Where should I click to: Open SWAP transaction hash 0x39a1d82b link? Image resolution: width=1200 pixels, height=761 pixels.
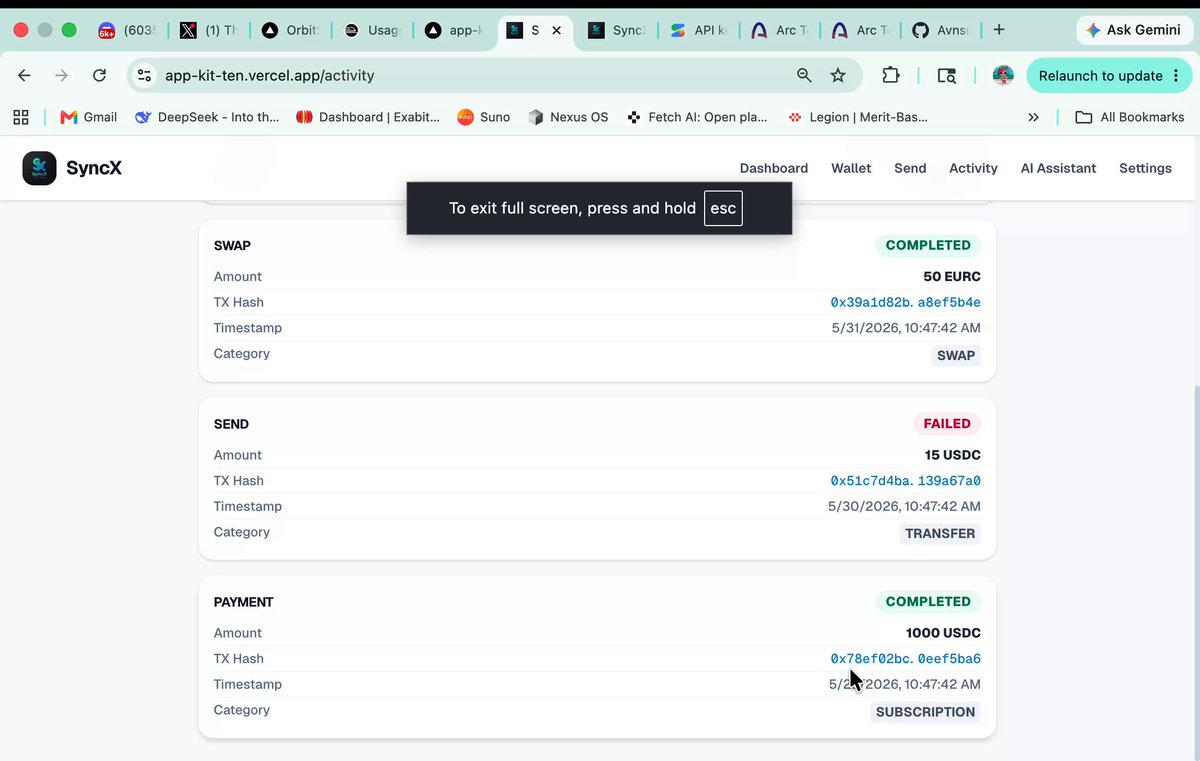click(905, 302)
